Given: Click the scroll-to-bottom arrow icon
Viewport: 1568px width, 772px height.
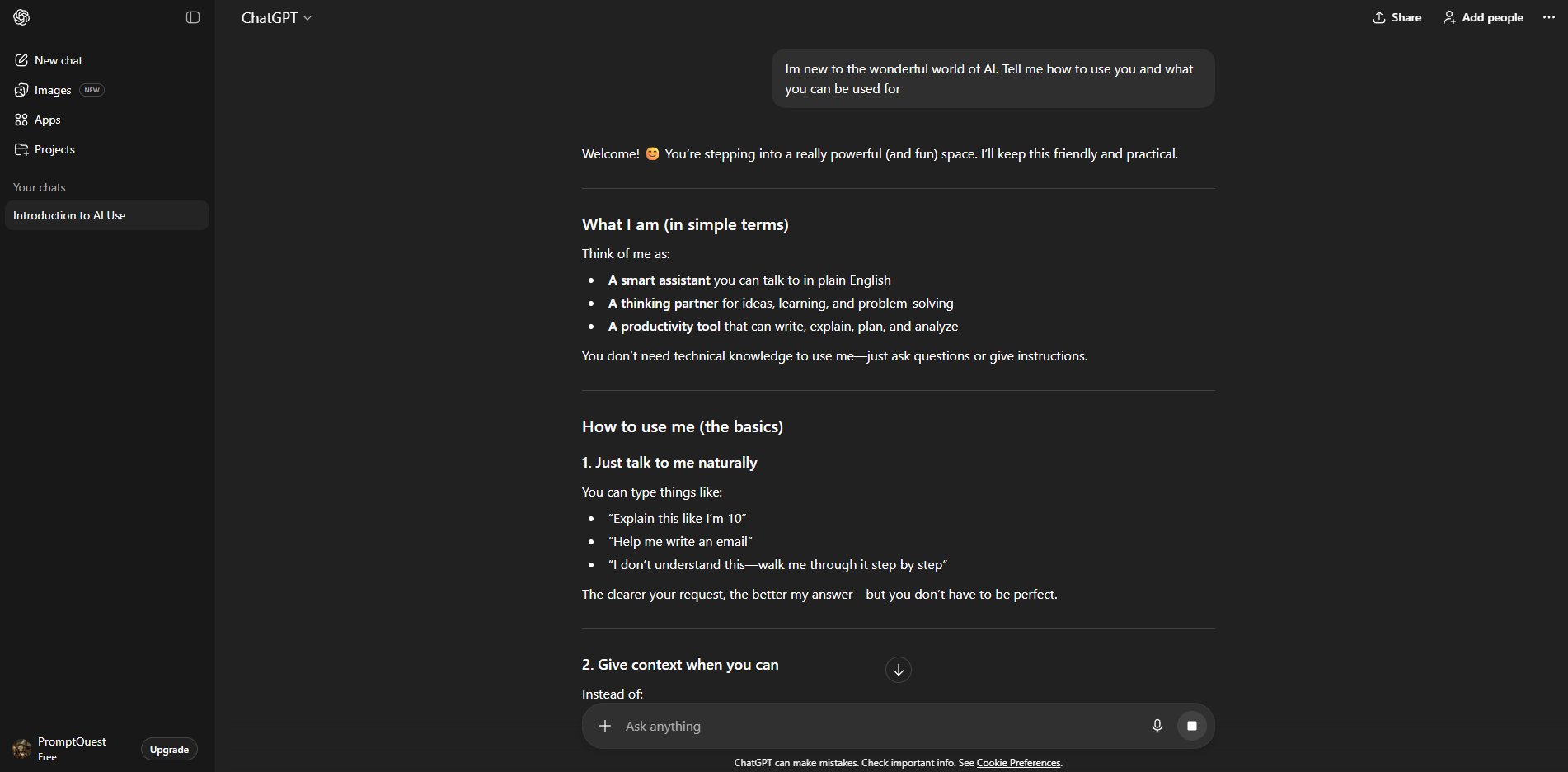Looking at the screenshot, I should 899,670.
